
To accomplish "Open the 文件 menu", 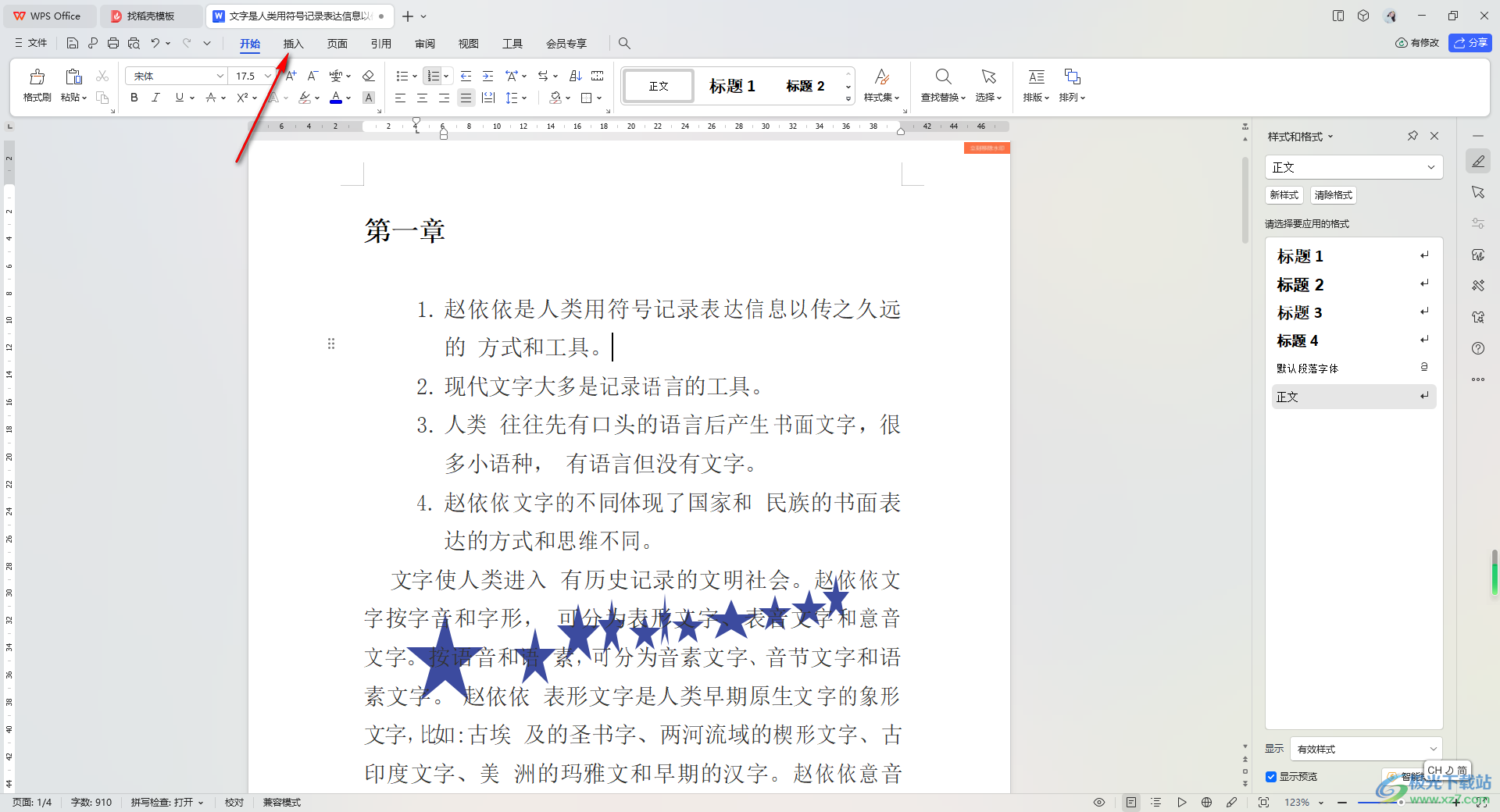I will pyautogui.click(x=31, y=43).
